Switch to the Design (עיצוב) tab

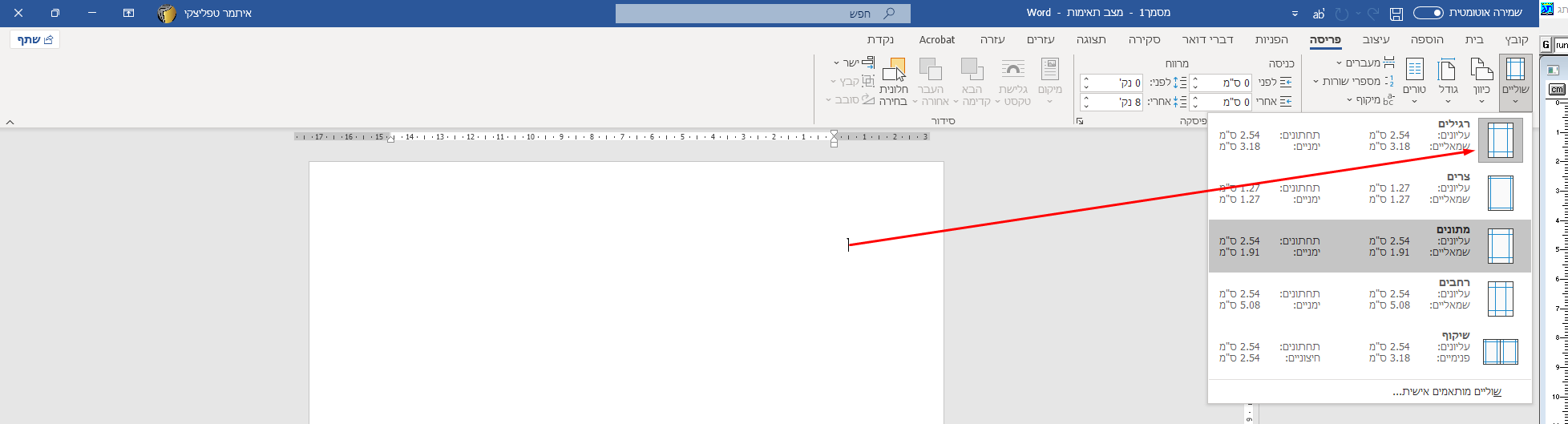point(1376,39)
